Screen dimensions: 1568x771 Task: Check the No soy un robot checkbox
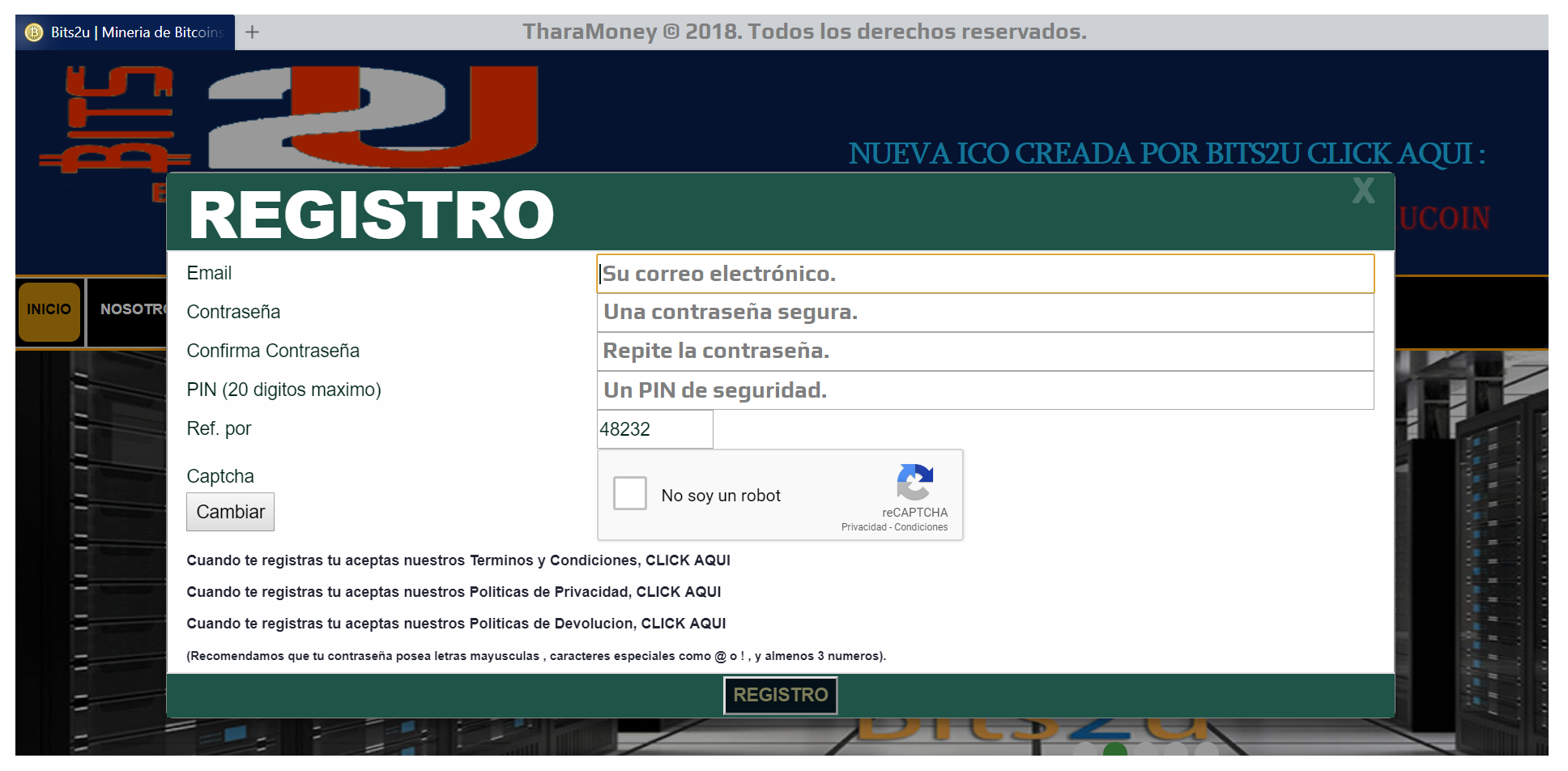click(x=630, y=493)
